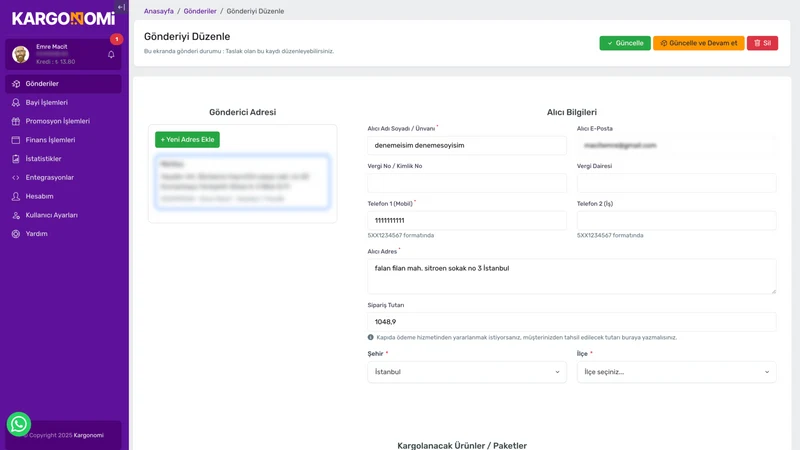Viewport: 800px width, 450px height.
Task: Click the Alıcı Adres textarea resize handle
Action: [x=773, y=291]
